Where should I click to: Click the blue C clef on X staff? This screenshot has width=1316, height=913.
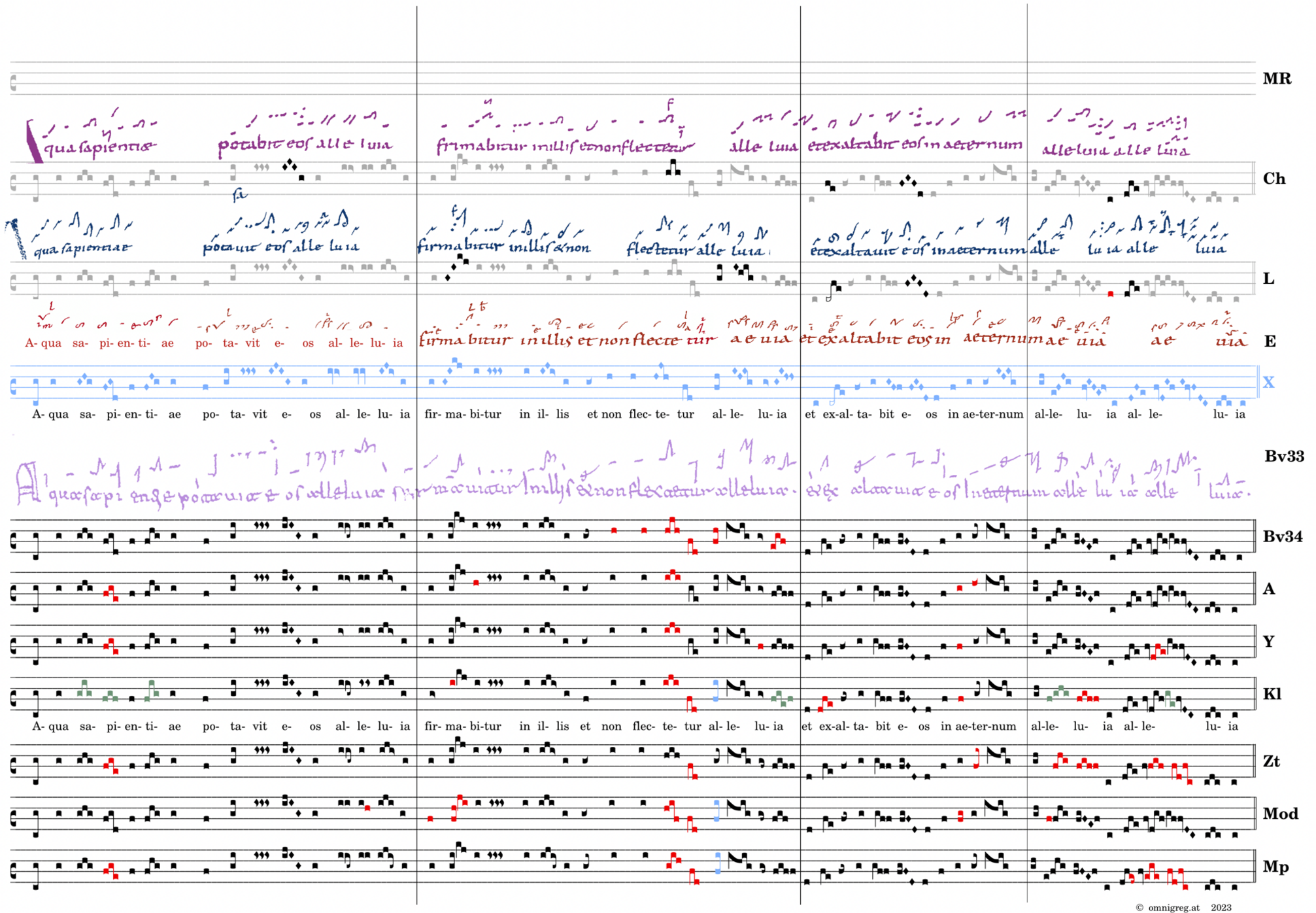[x=14, y=387]
